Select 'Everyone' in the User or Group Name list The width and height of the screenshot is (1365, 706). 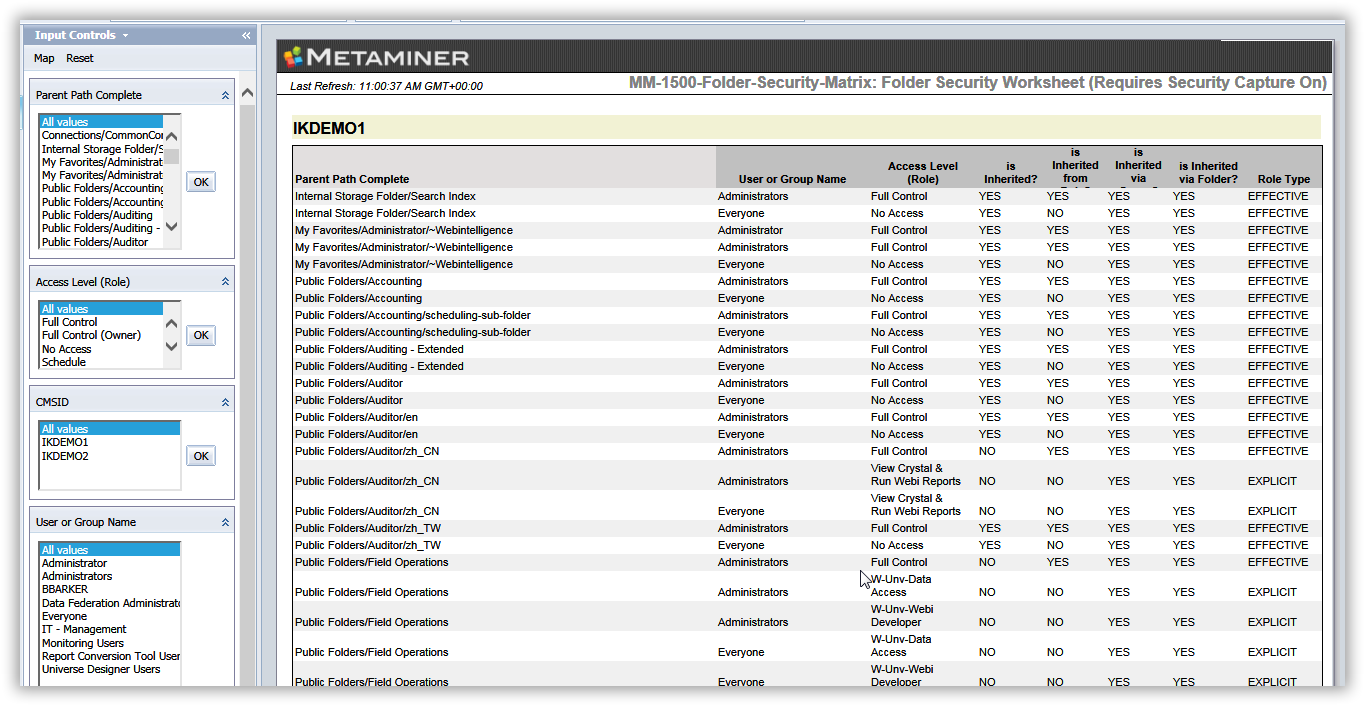(110, 616)
